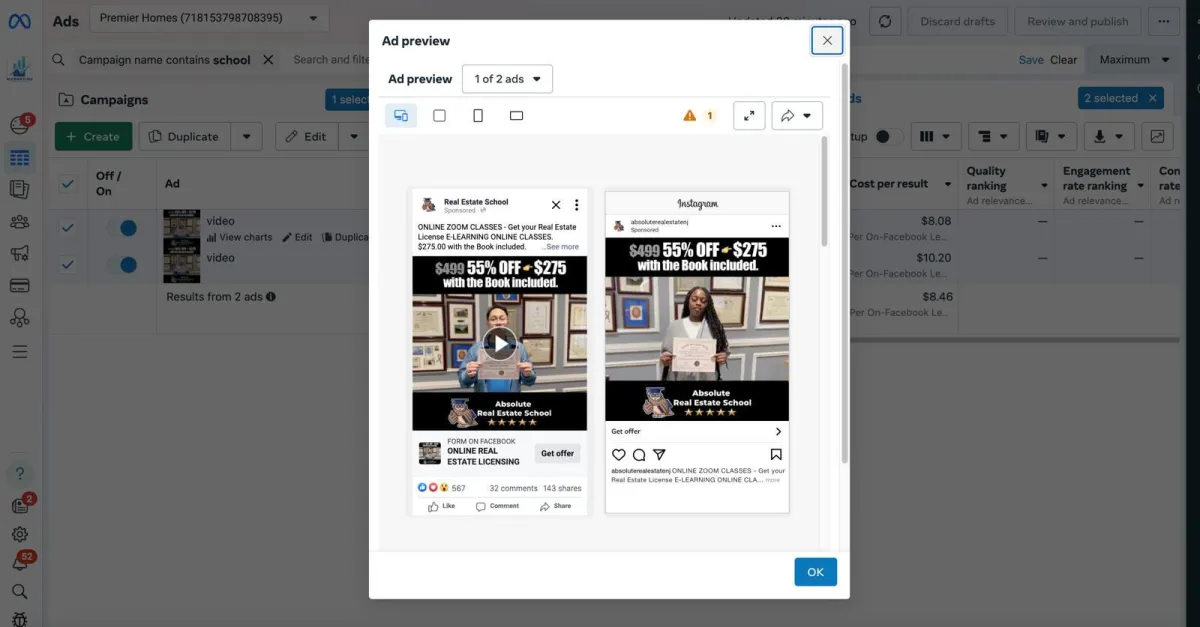Uncheck the first video ad row checkbox
Screen dimensions: 1200x627
68,228
